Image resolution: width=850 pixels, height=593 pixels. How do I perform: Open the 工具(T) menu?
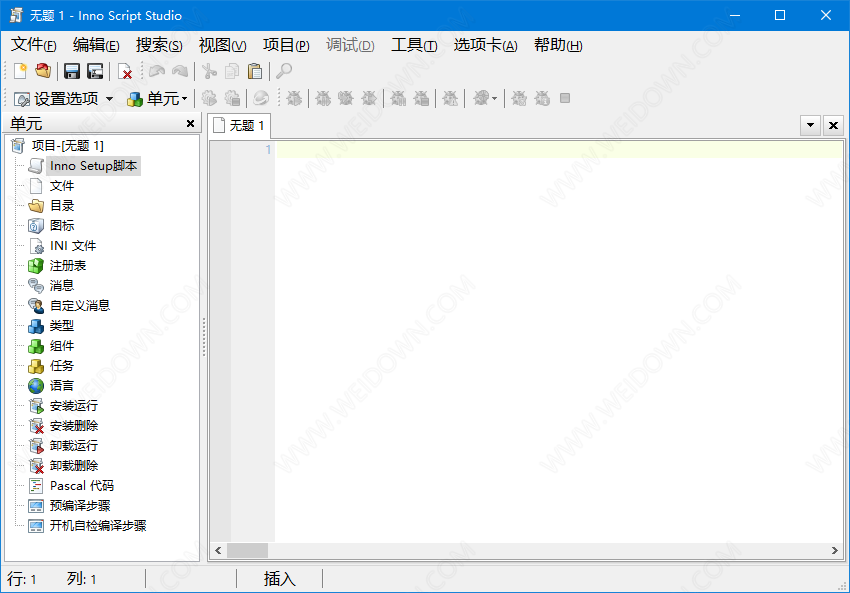tap(414, 45)
